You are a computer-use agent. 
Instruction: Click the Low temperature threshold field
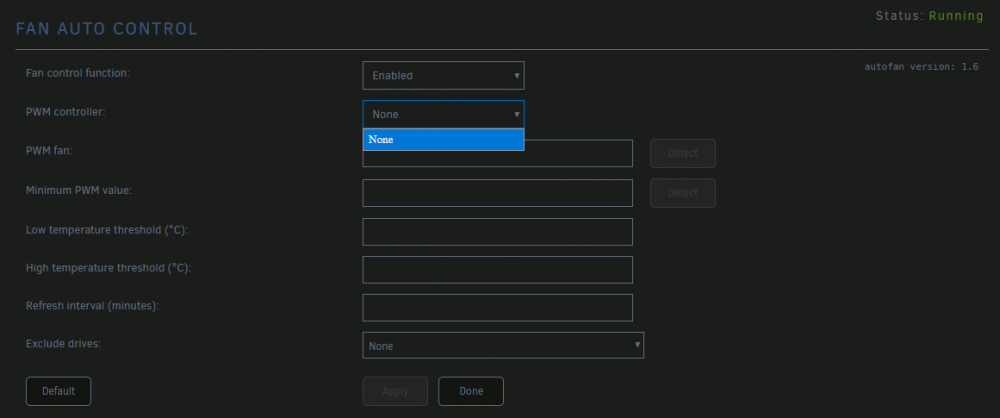click(497, 232)
